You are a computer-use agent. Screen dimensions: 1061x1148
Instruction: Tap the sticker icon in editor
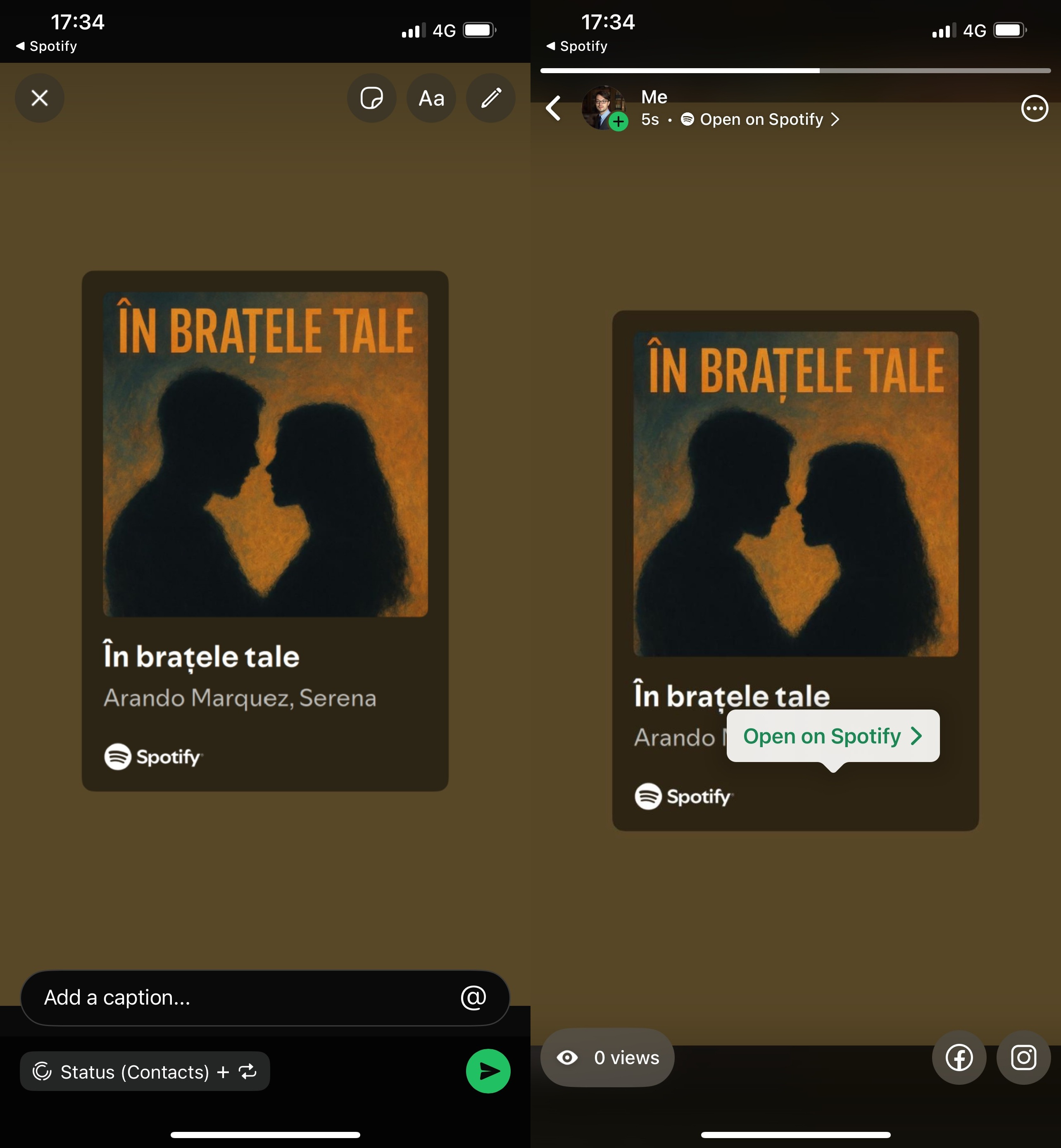coord(371,98)
